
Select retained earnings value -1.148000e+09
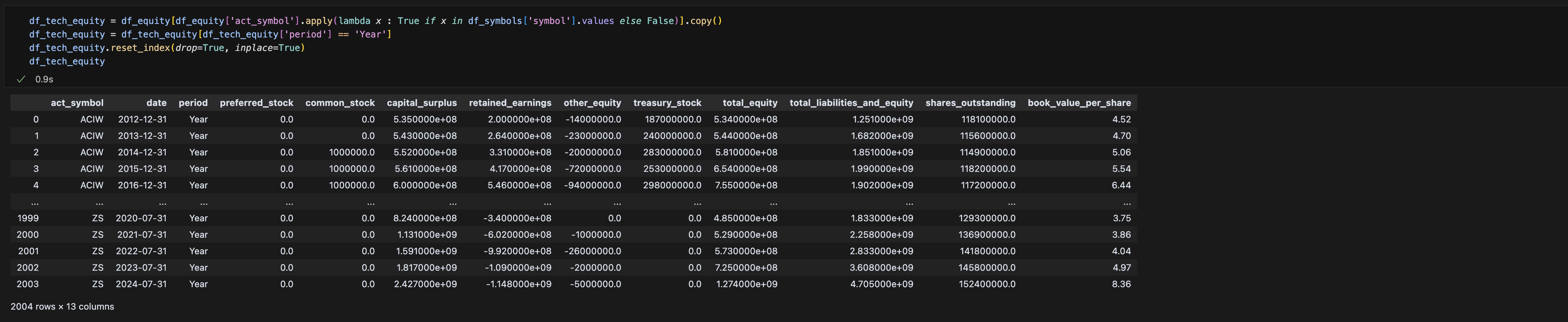click(x=519, y=284)
